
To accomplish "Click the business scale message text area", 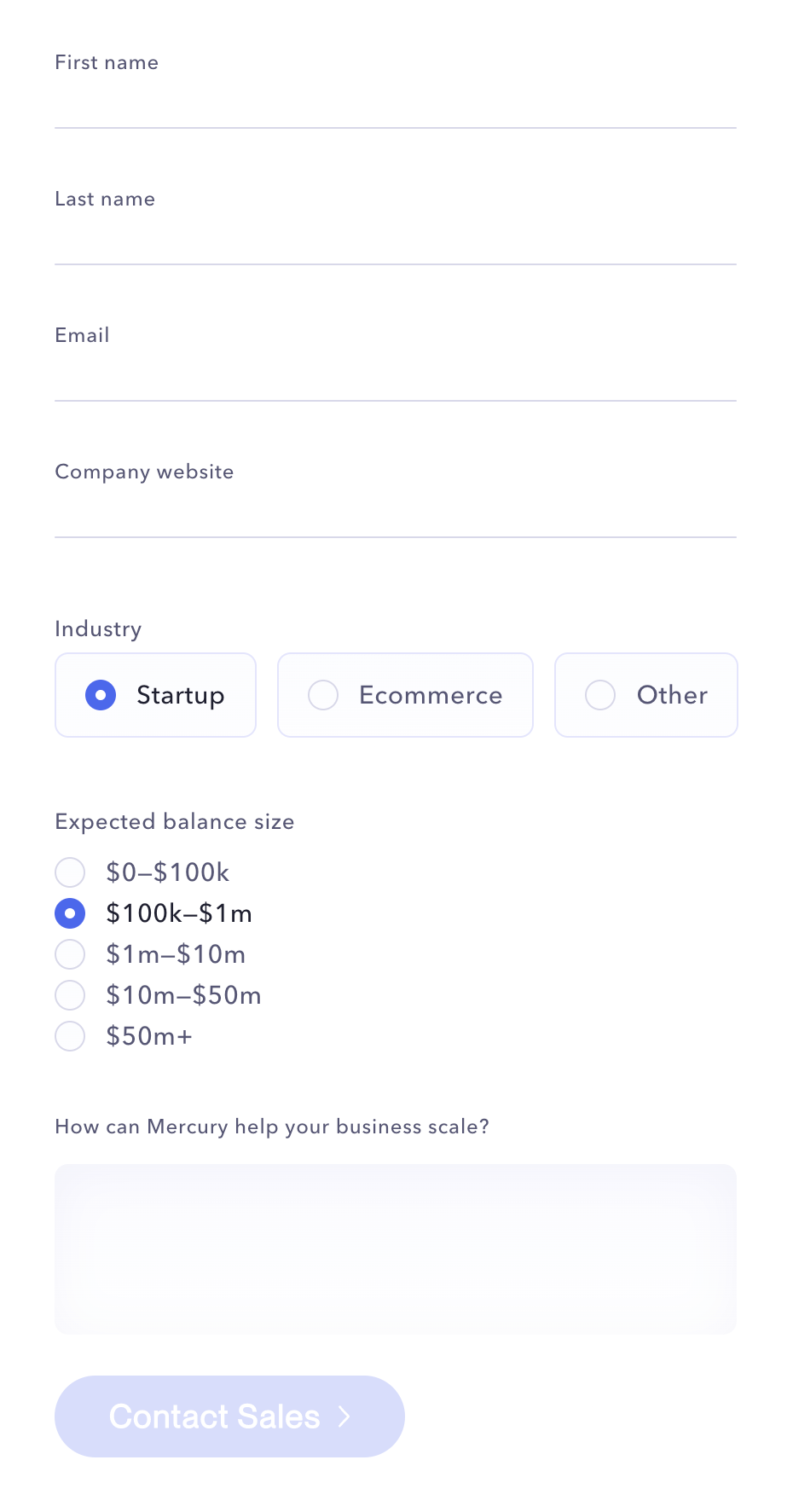I will pos(396,1248).
